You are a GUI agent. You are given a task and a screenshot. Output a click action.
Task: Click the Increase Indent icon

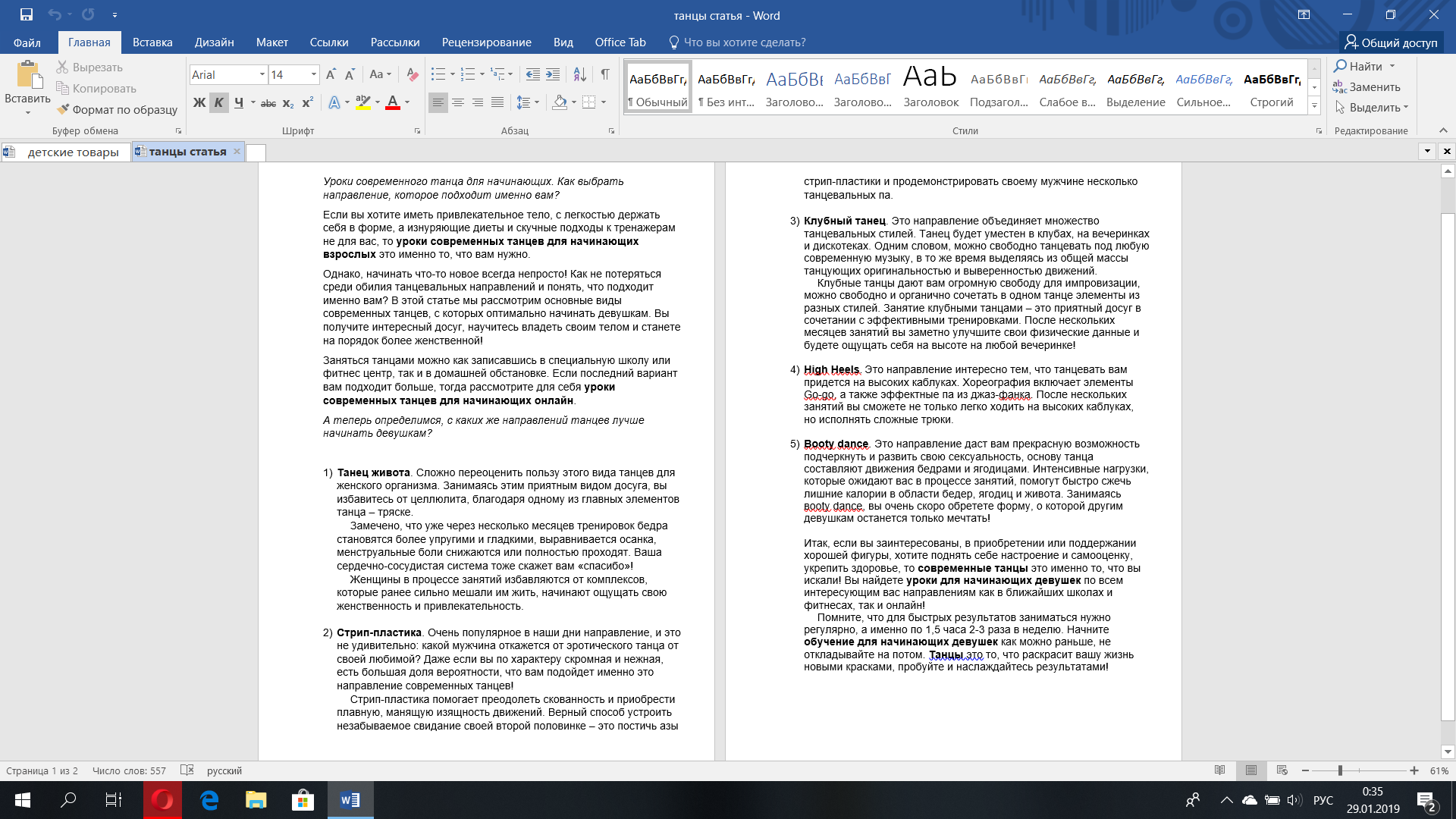click(x=553, y=74)
